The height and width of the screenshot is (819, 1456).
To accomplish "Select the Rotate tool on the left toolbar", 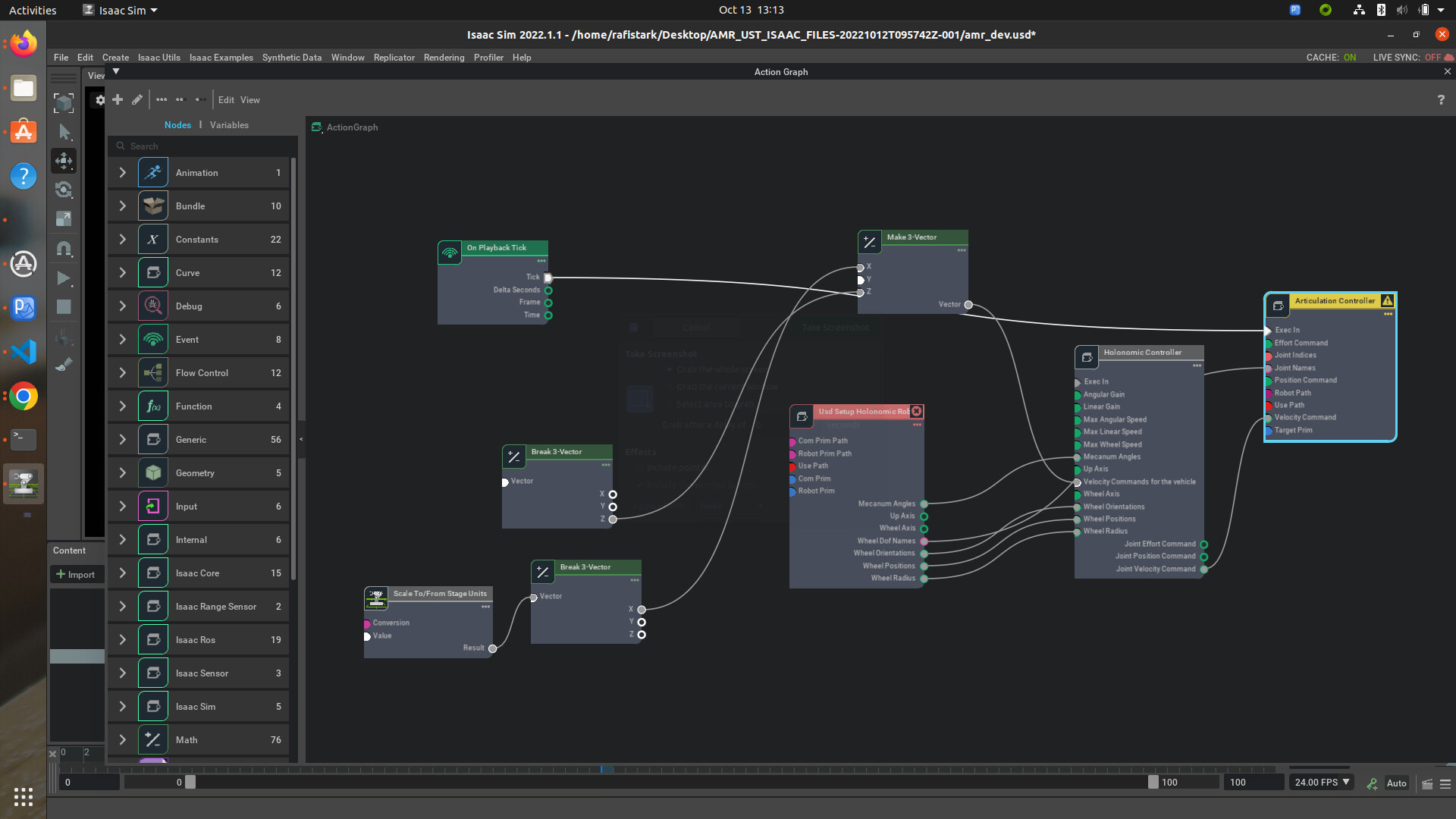I will point(64,190).
